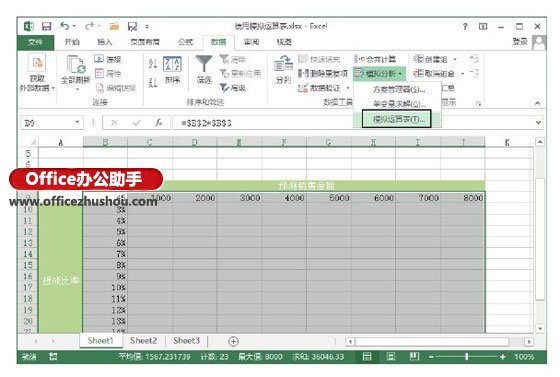Click the Remove Duplicates button
This screenshot has width=560, height=377.
323,74
